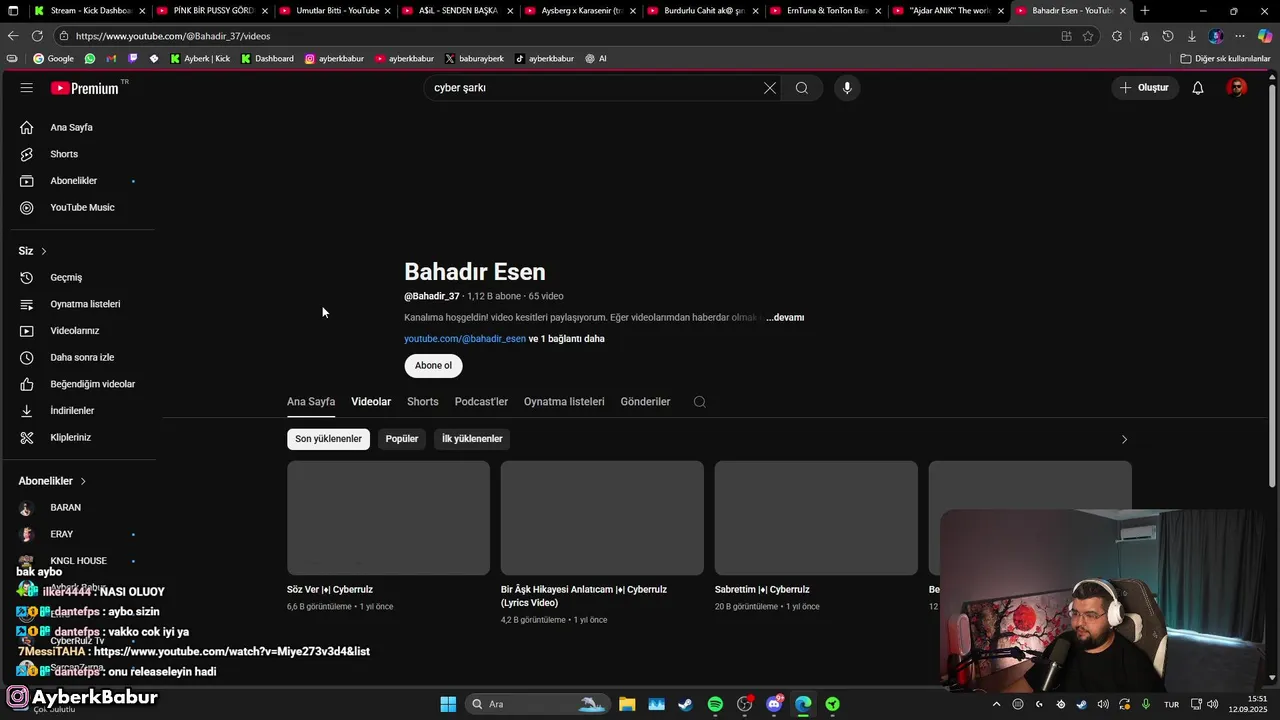Open YouTube Music from the sidebar

pyautogui.click(x=80, y=207)
